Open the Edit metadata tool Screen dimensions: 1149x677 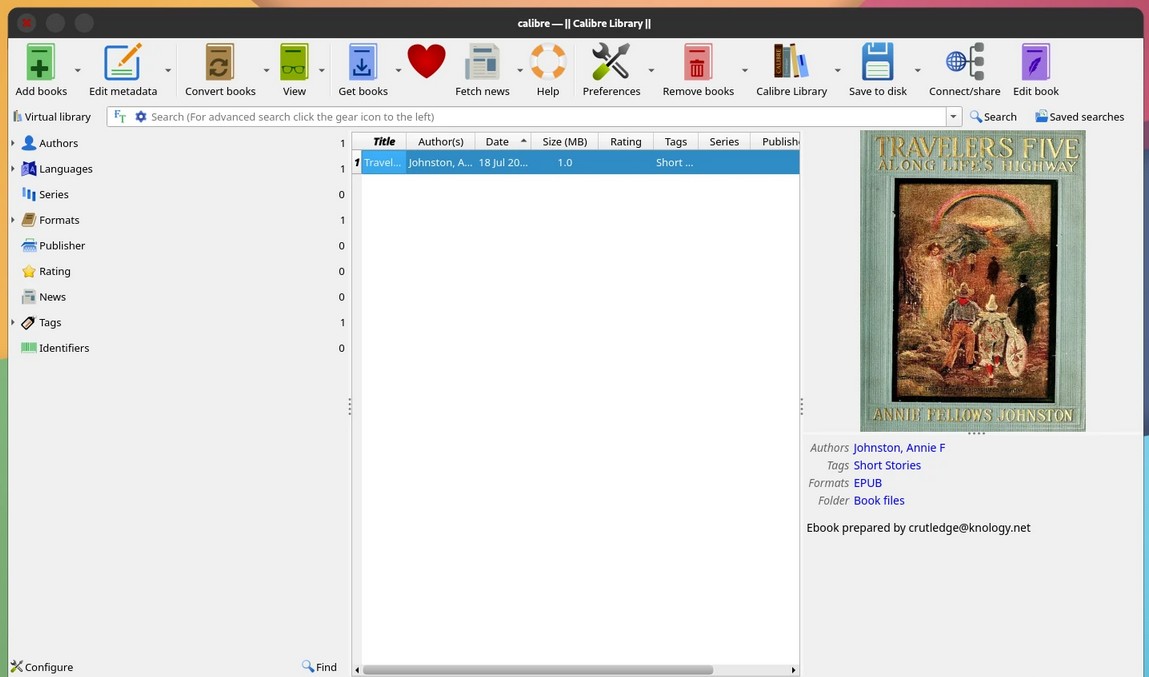(x=122, y=64)
